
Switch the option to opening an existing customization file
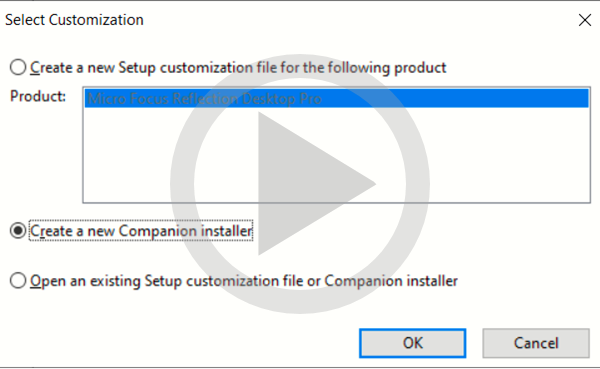[18, 281]
